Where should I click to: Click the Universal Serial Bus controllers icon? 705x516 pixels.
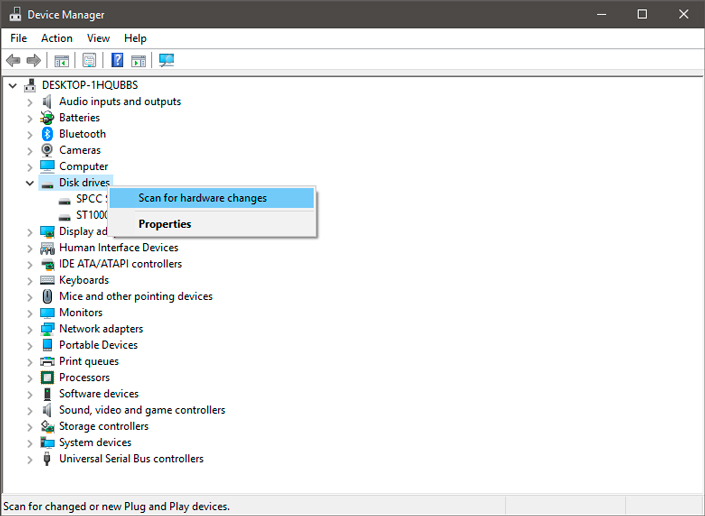[x=47, y=459]
